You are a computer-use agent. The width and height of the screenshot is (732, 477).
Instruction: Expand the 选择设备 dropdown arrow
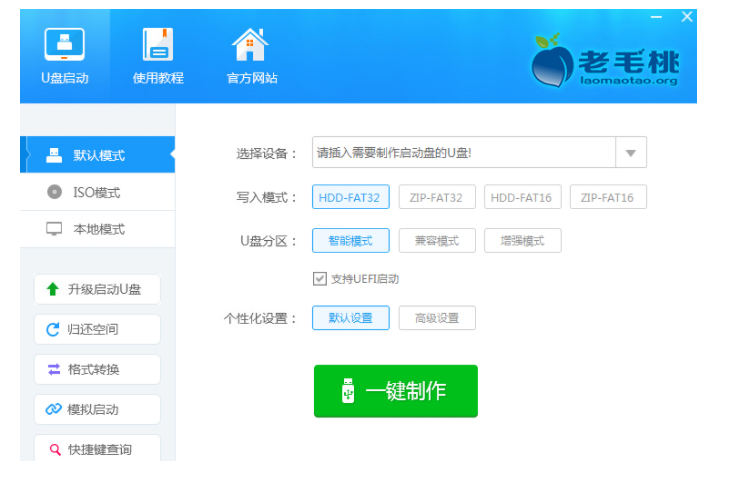pyautogui.click(x=631, y=153)
